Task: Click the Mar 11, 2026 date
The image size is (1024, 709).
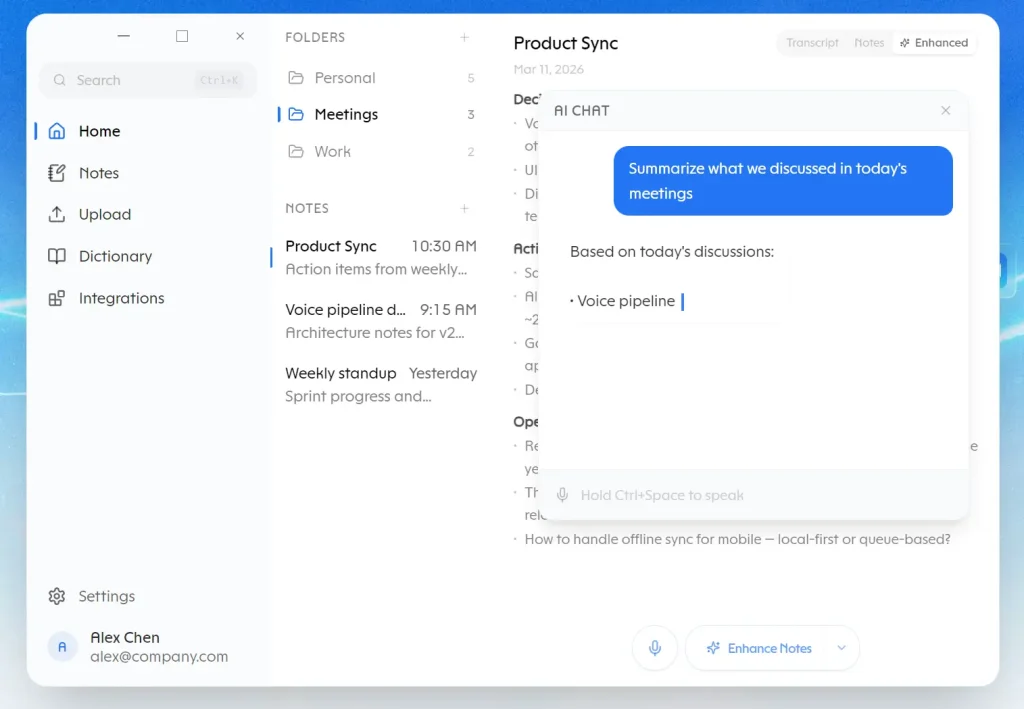Action: tap(549, 69)
